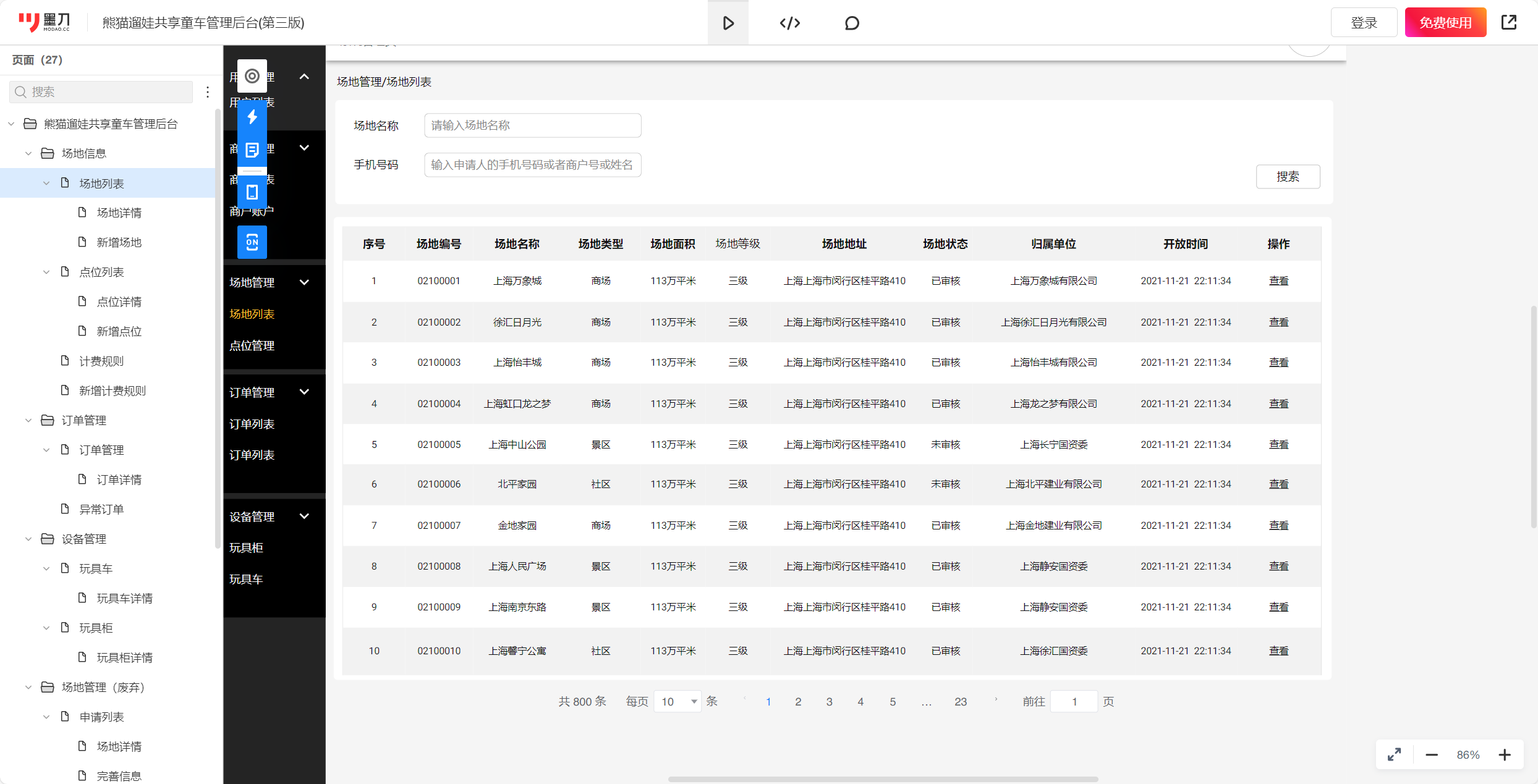Select 场地列表 in the black sidebar
Screen dimensions: 1538x784
pos(252,314)
